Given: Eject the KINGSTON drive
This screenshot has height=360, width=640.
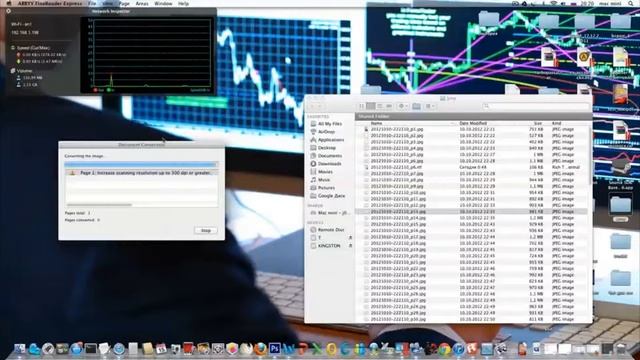Looking at the screenshot, I should [350, 246].
